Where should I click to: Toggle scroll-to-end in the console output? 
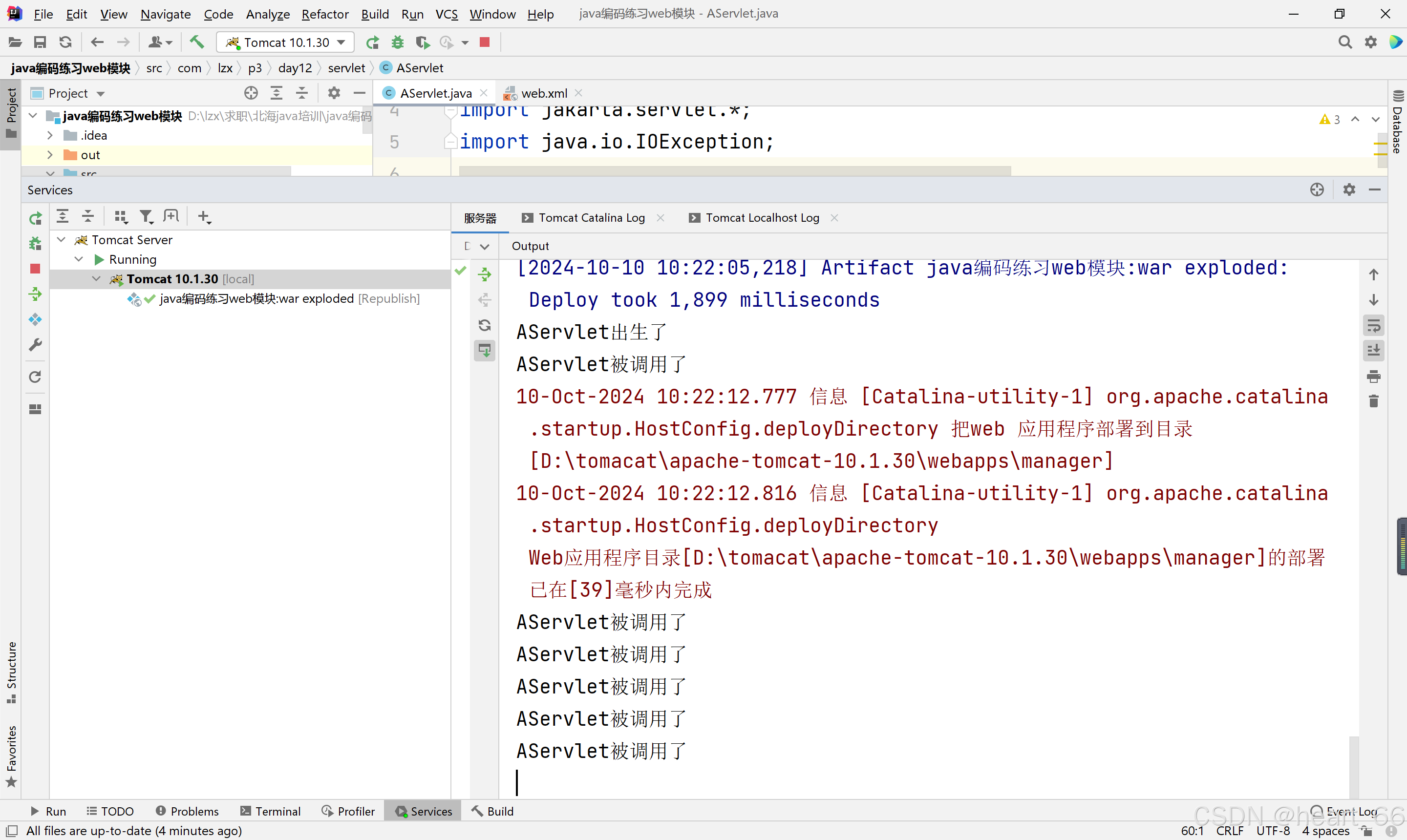coord(1374,350)
